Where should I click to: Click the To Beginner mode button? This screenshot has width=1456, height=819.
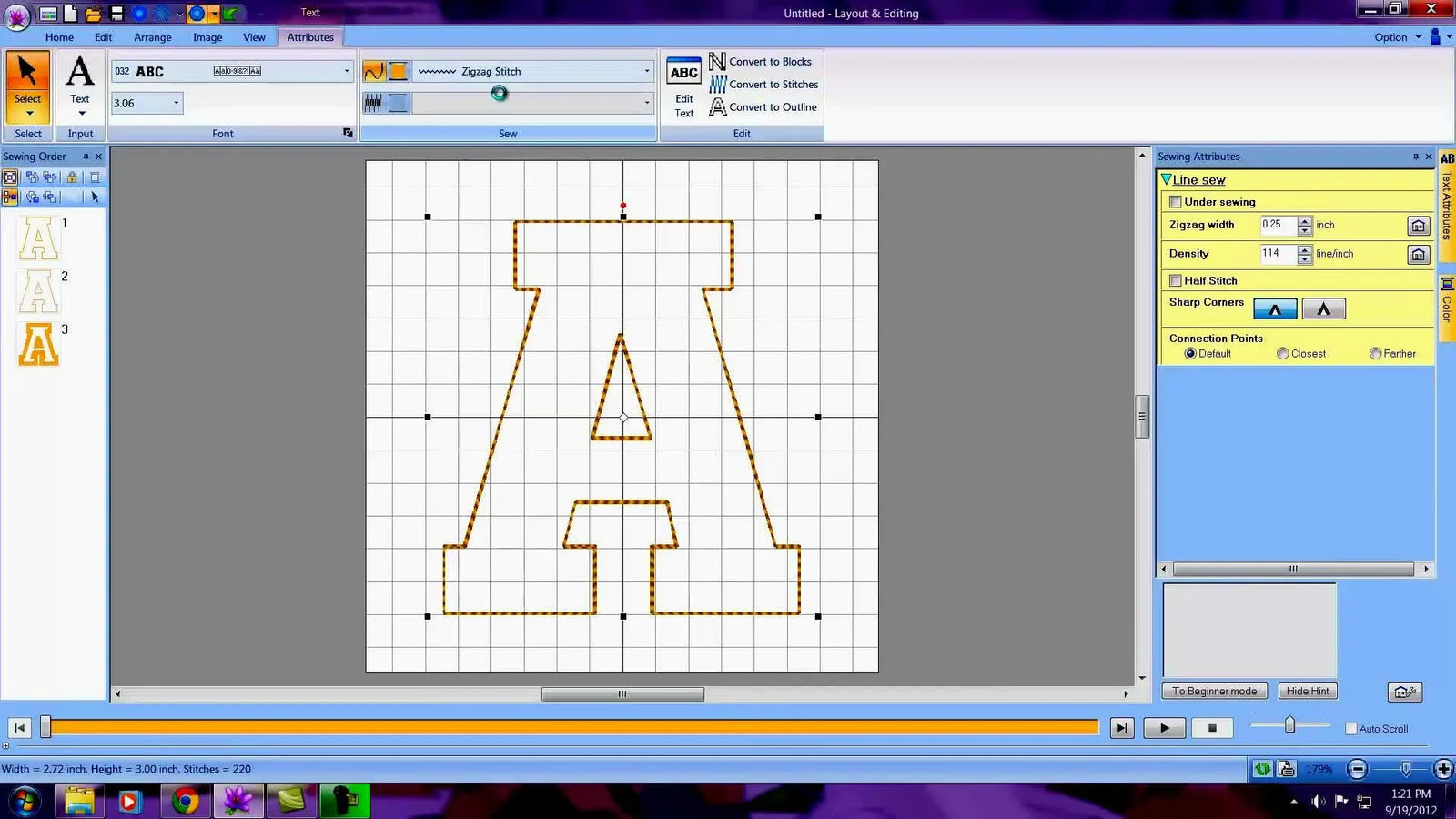click(1214, 691)
